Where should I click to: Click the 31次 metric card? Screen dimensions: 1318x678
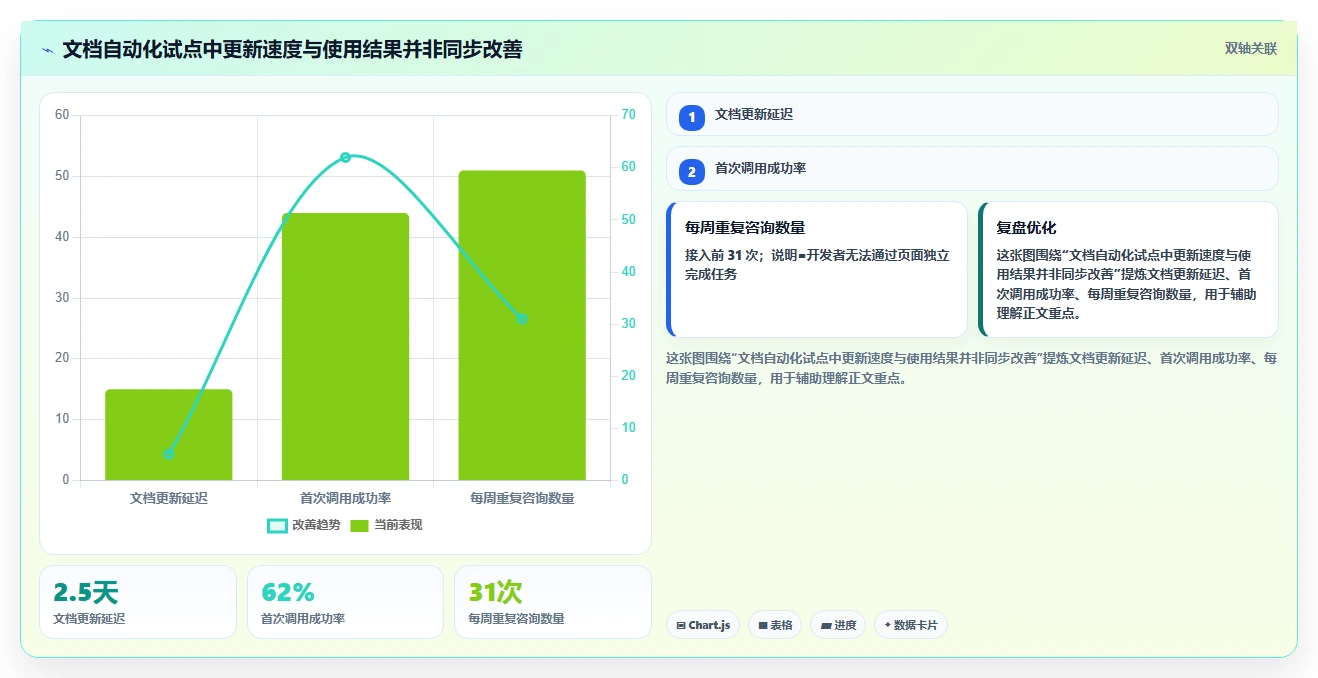point(553,602)
